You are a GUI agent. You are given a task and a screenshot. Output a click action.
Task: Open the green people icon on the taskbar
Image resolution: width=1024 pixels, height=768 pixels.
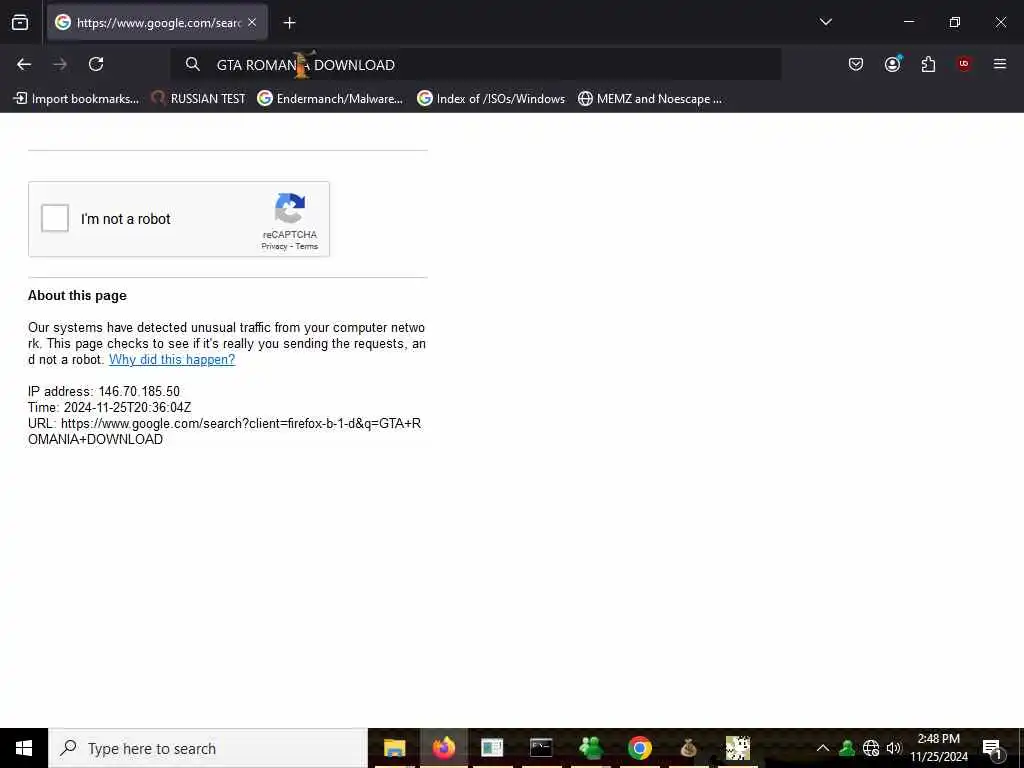click(590, 748)
